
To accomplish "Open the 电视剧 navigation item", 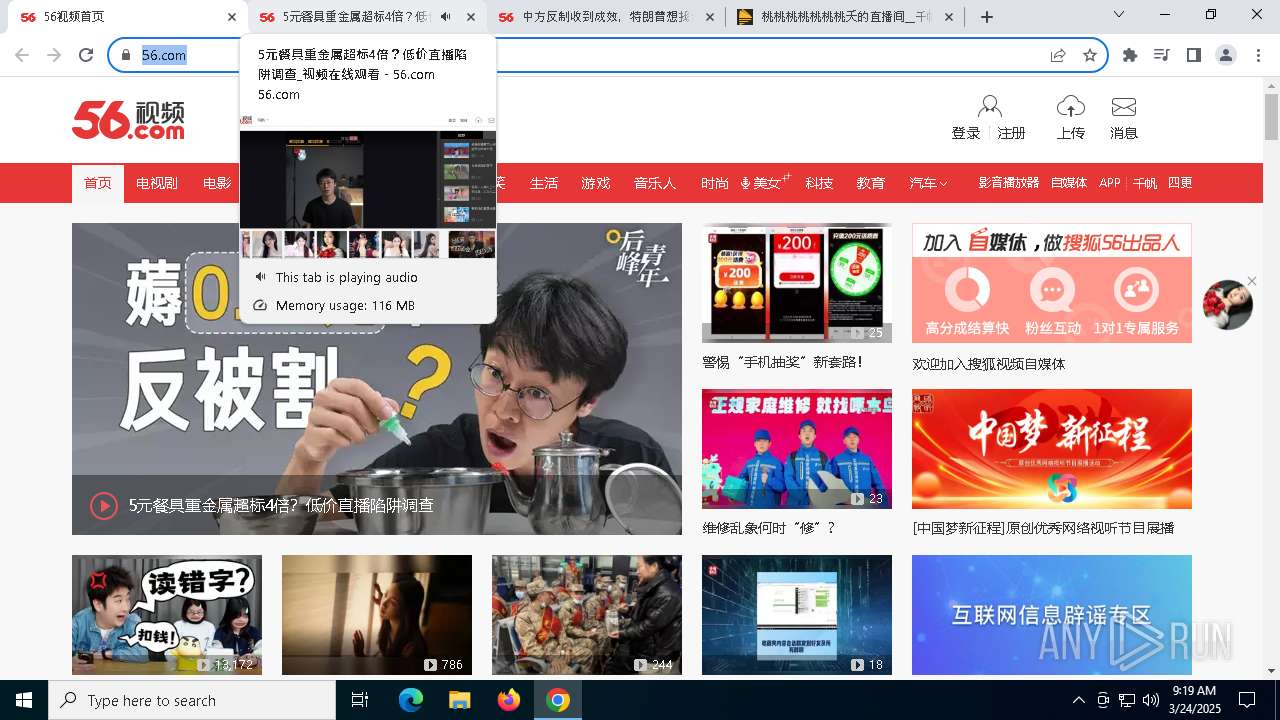I will click(157, 183).
